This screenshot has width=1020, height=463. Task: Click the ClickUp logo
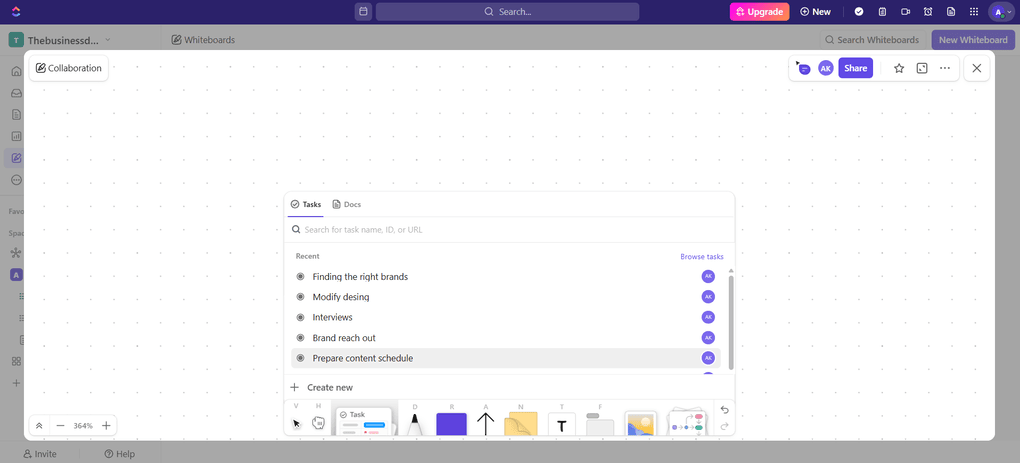tap(16, 12)
